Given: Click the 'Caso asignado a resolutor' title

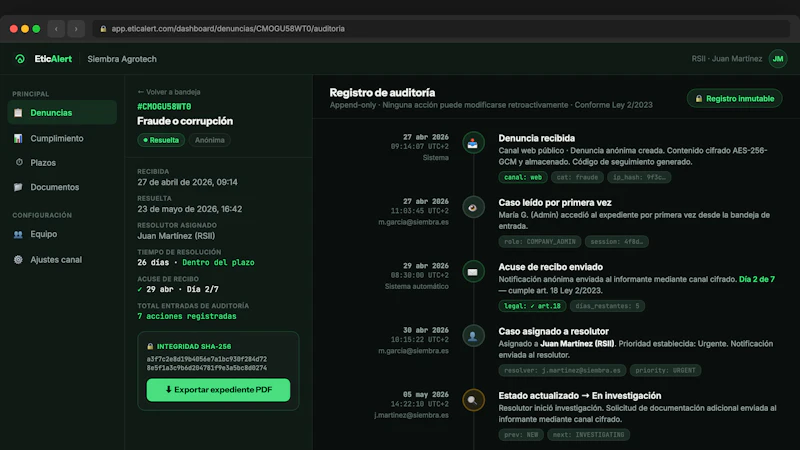Looking at the screenshot, I should pos(554,331).
